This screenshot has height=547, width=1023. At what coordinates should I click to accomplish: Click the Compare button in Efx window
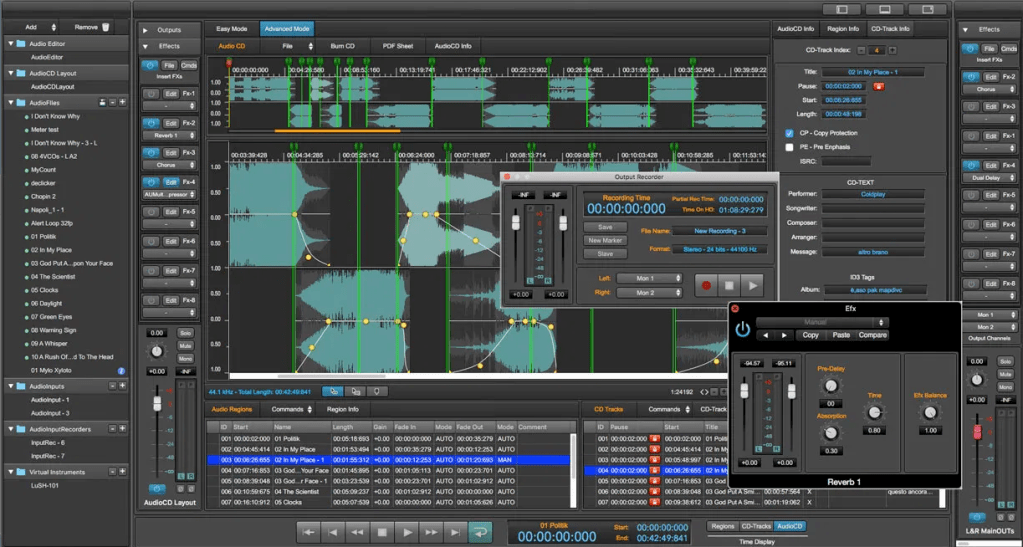873,335
